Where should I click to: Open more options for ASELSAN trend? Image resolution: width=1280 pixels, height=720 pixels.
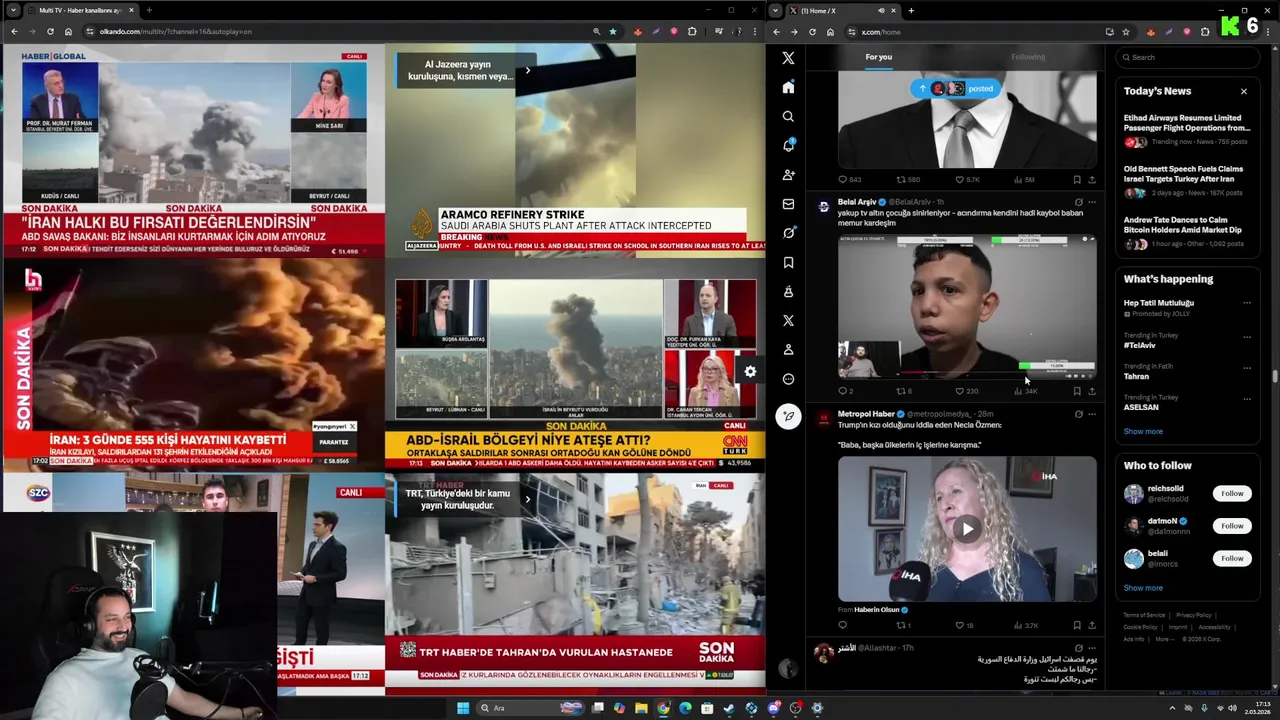point(1247,398)
